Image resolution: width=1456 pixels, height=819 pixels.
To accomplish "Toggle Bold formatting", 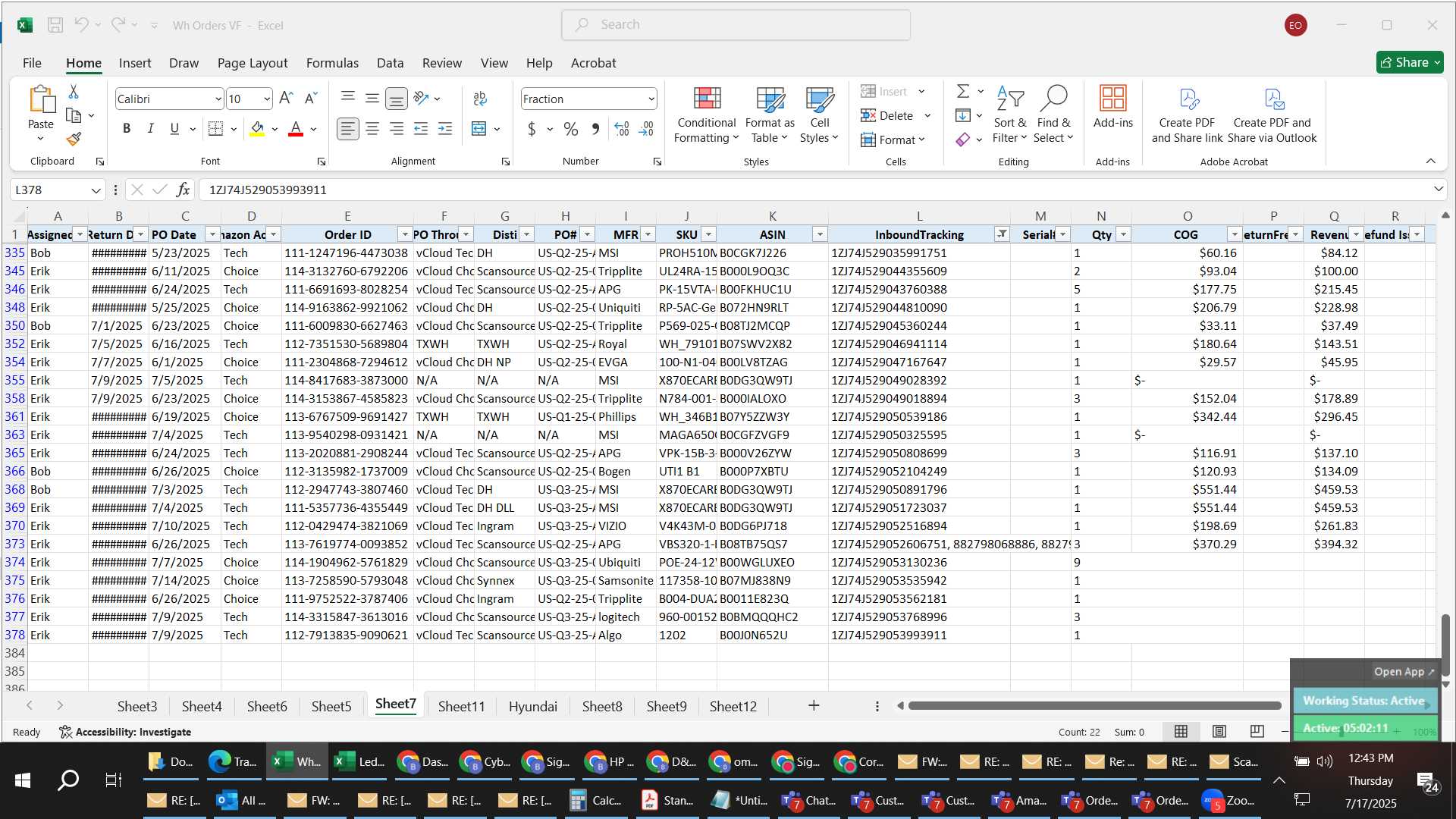I will click(127, 129).
